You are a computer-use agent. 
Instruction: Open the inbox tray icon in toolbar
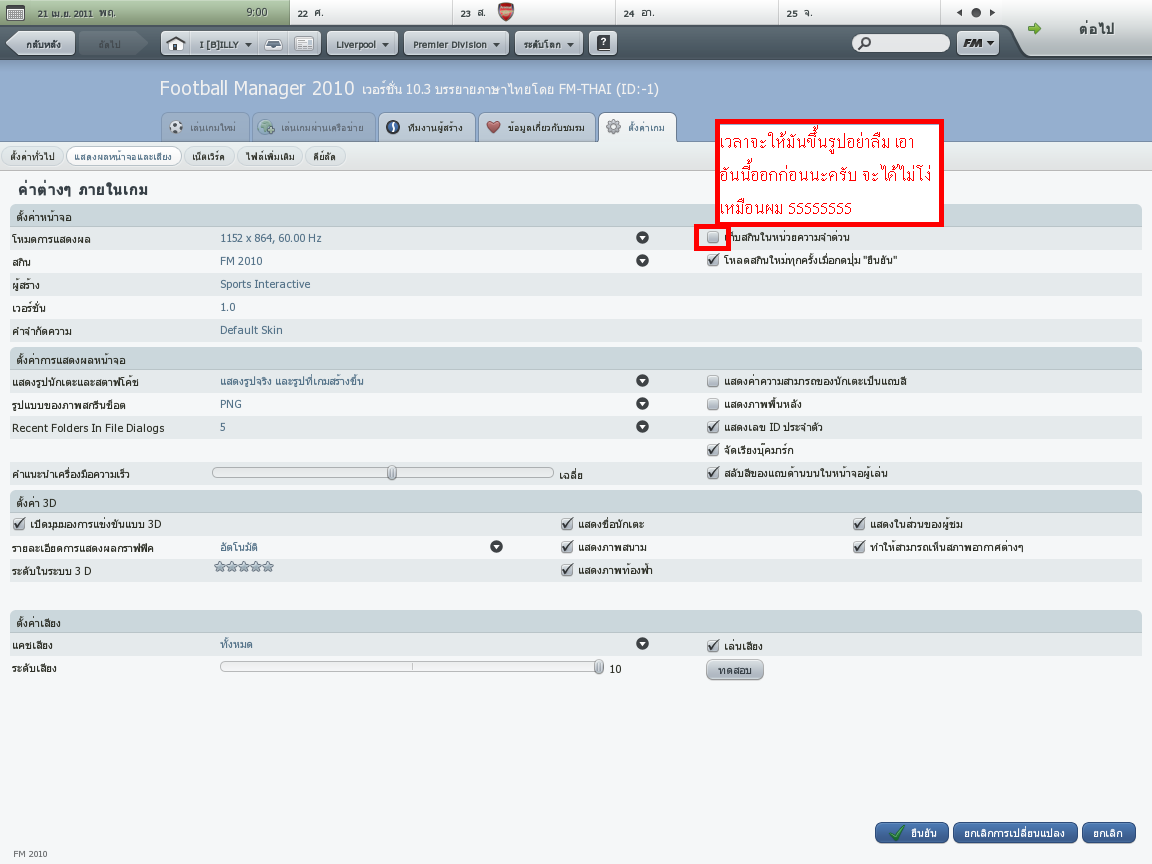[x=273, y=44]
